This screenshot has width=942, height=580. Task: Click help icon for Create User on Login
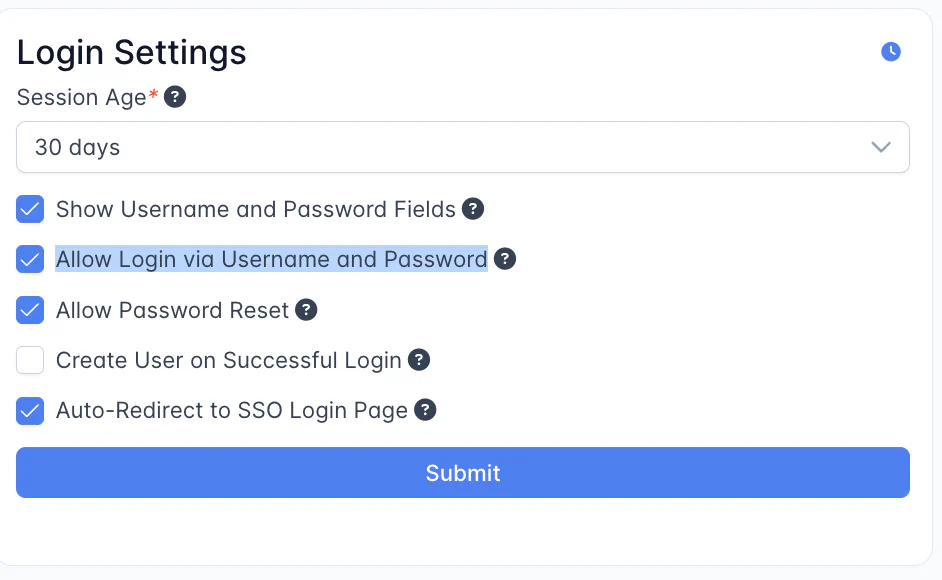pos(419,360)
